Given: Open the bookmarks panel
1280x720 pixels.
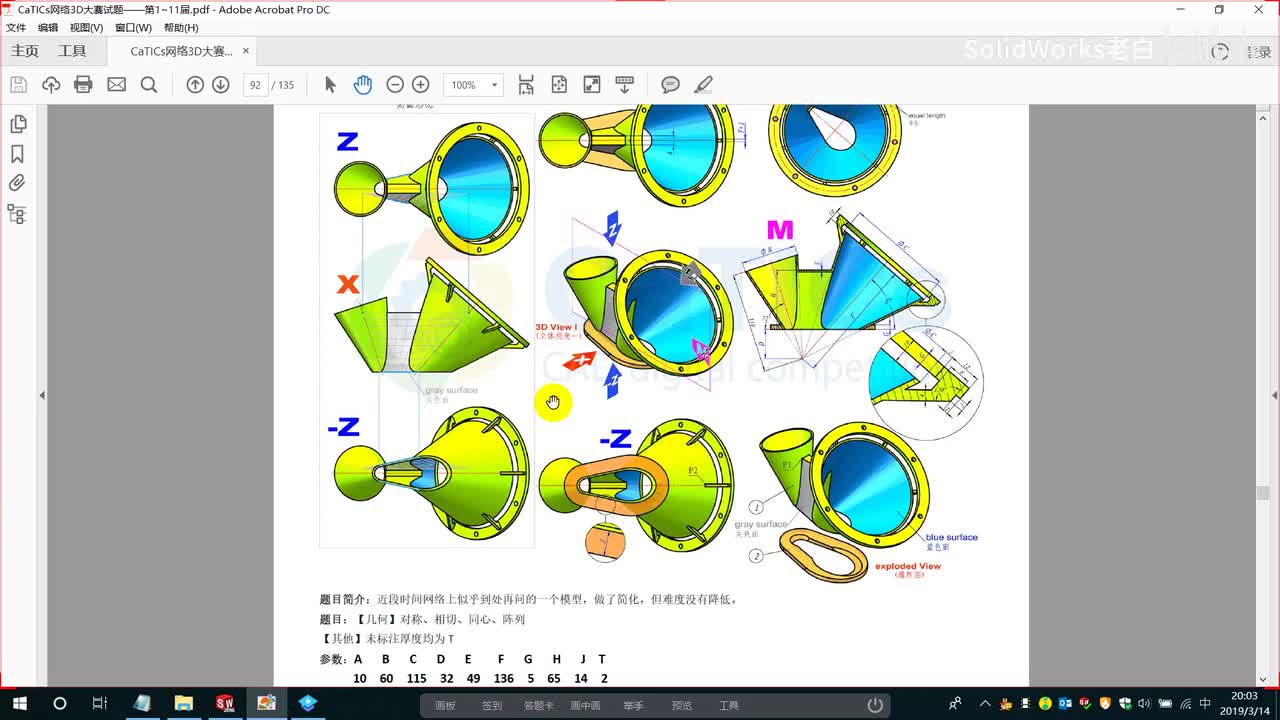Looking at the screenshot, I should [17, 154].
